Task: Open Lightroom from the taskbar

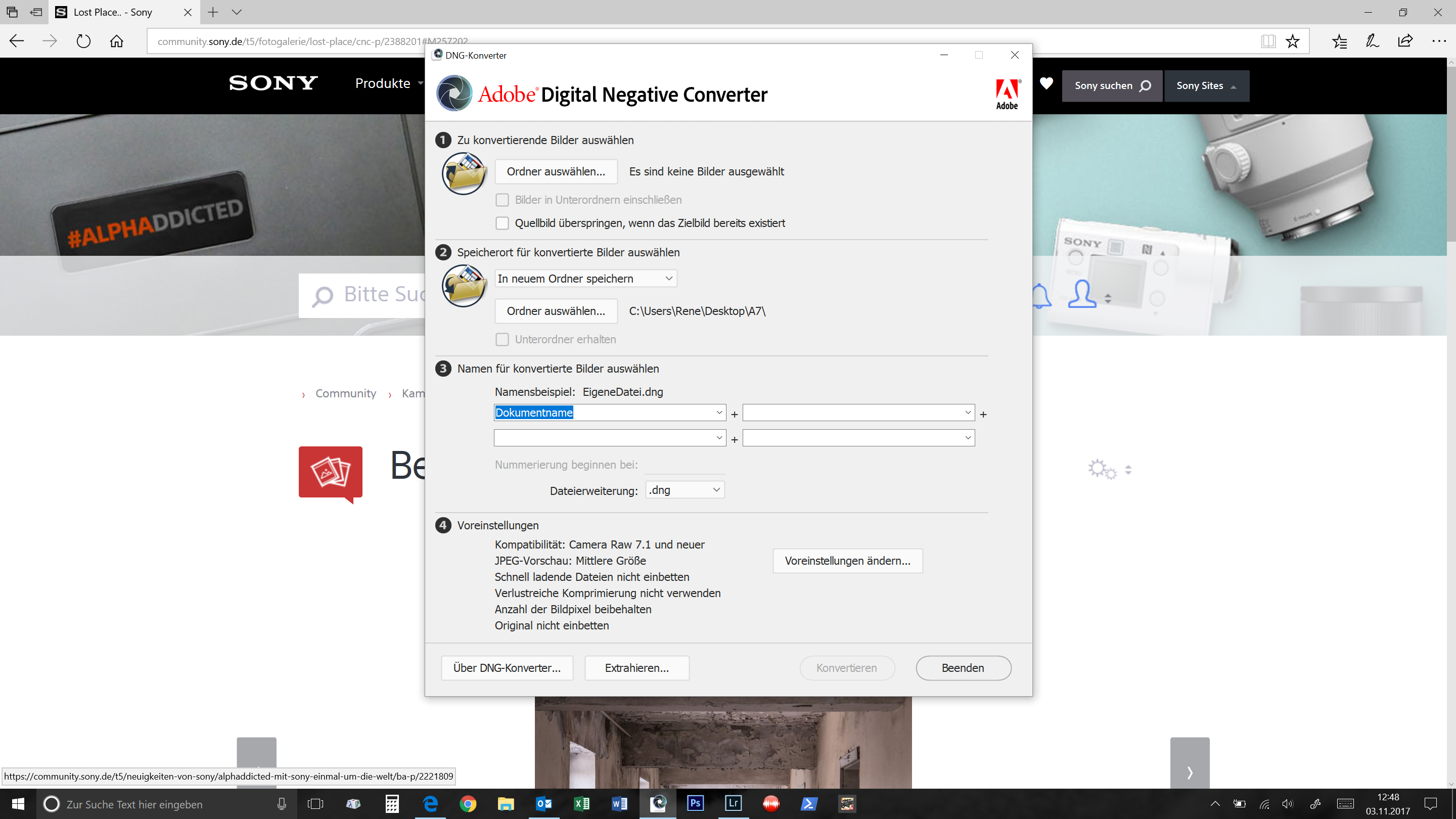Action: 733,804
